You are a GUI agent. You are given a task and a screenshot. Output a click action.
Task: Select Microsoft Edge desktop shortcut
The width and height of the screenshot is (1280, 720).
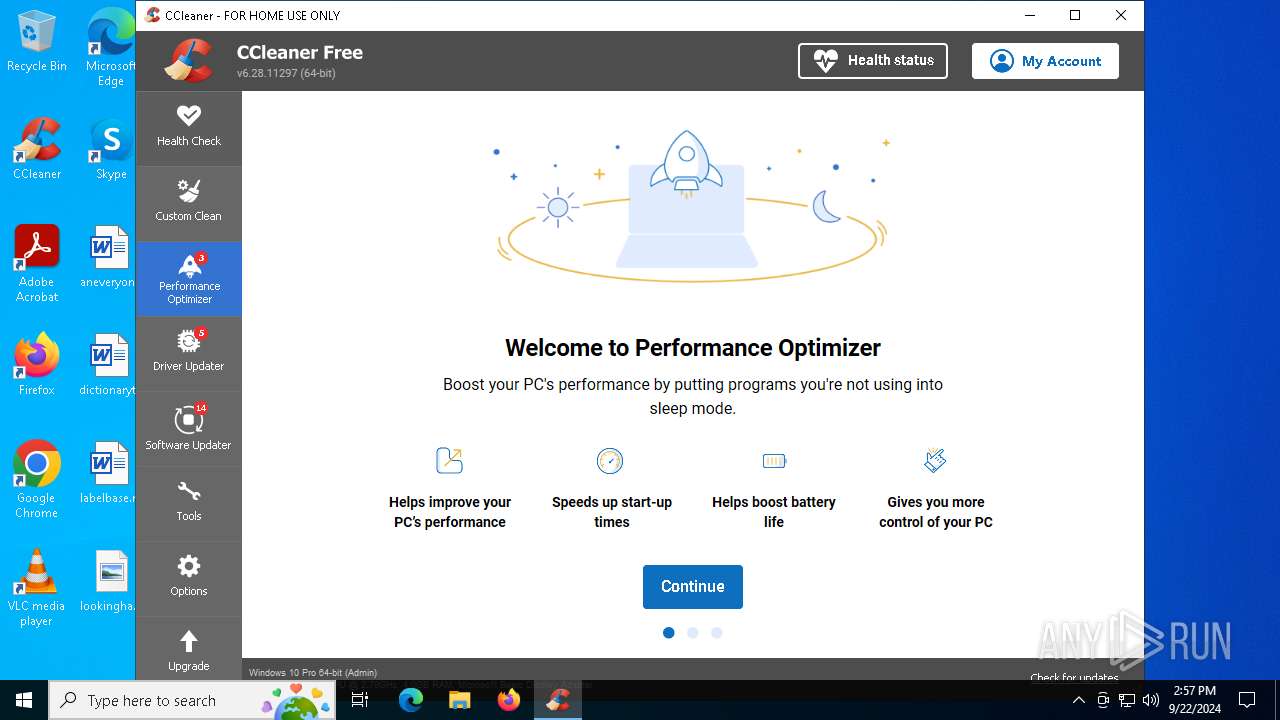pyautogui.click(x=111, y=47)
